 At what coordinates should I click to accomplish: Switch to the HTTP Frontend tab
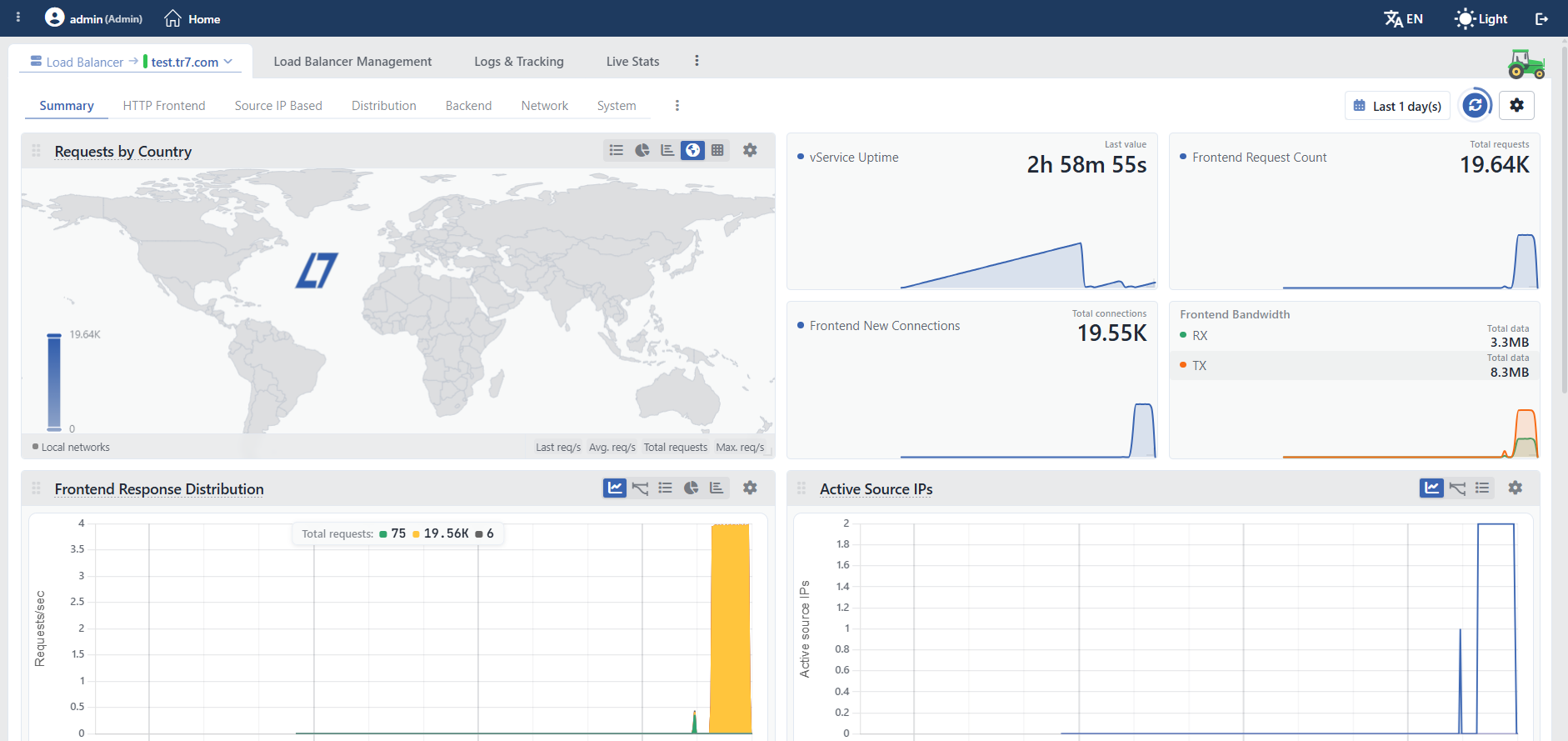(164, 106)
